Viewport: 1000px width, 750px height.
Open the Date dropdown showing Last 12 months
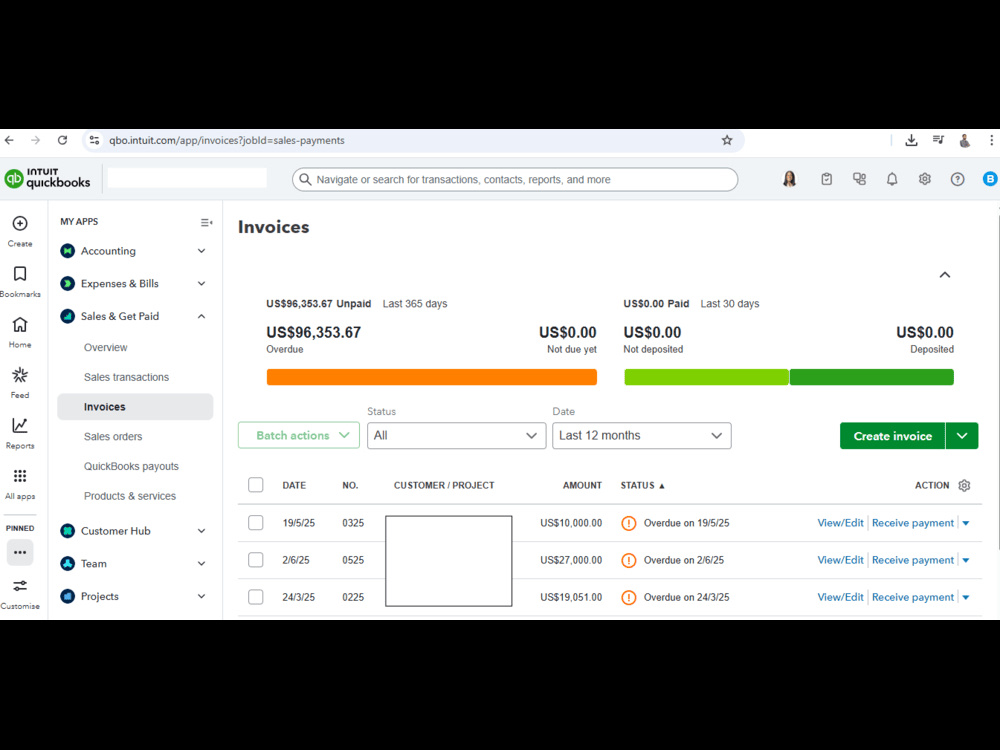click(x=642, y=436)
